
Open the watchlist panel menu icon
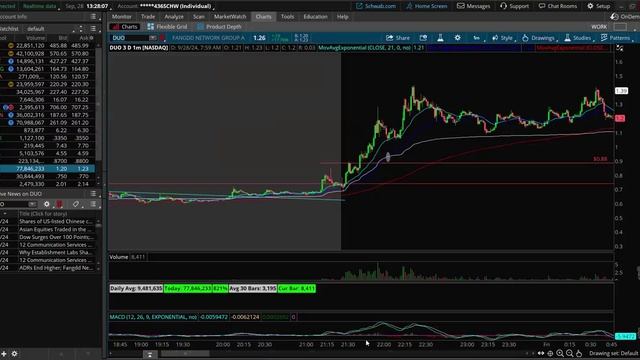point(93,29)
